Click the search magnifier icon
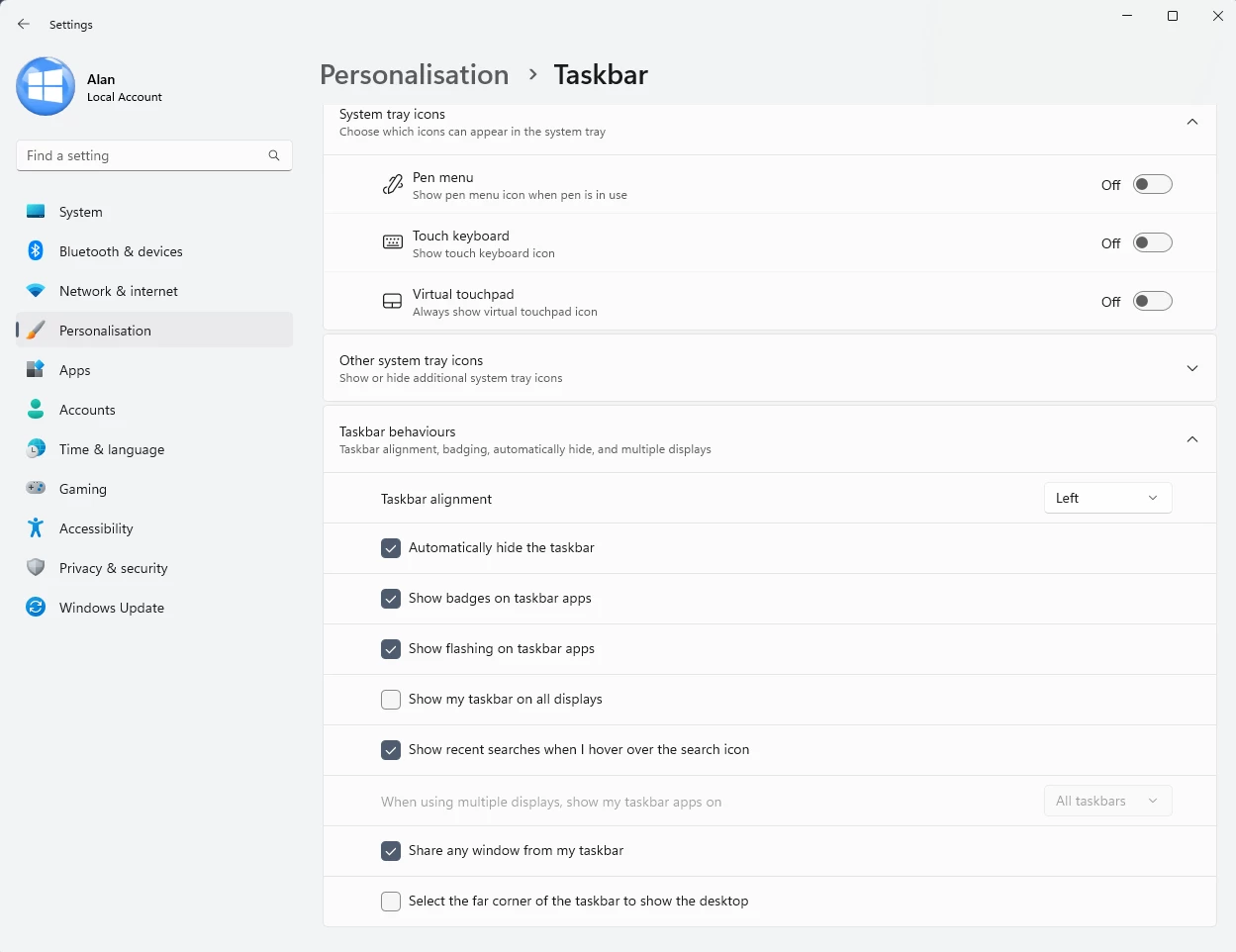The width and height of the screenshot is (1236, 952). (x=274, y=155)
